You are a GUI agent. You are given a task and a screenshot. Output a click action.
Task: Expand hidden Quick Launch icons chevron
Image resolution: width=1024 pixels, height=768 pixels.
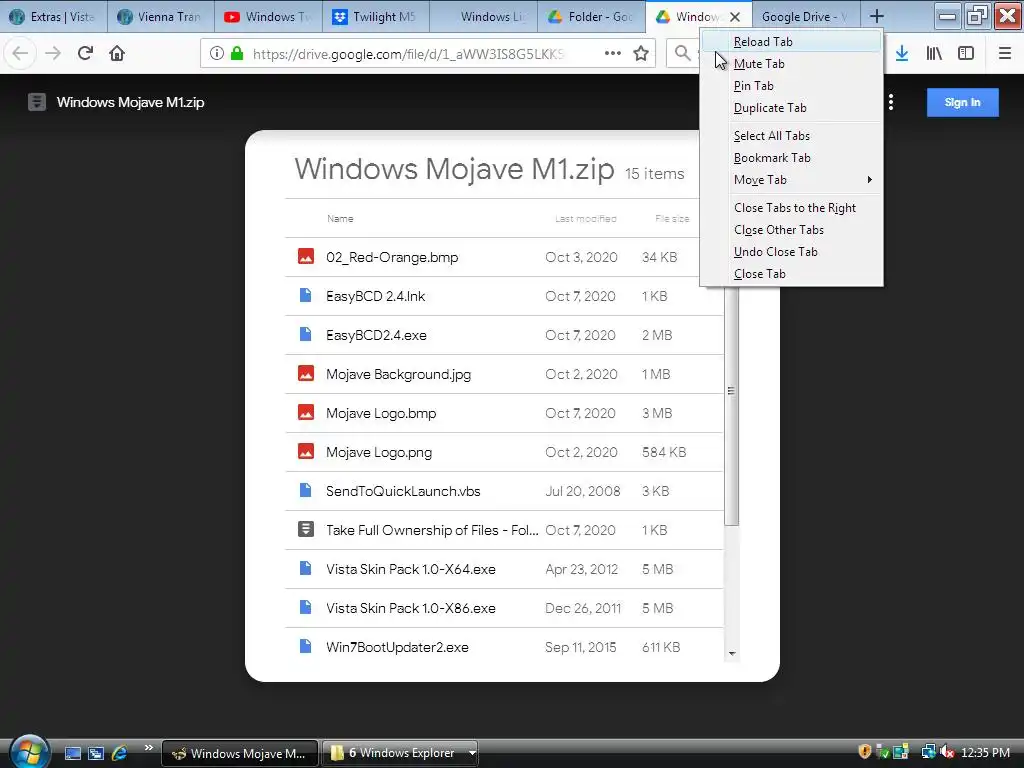[149, 747]
